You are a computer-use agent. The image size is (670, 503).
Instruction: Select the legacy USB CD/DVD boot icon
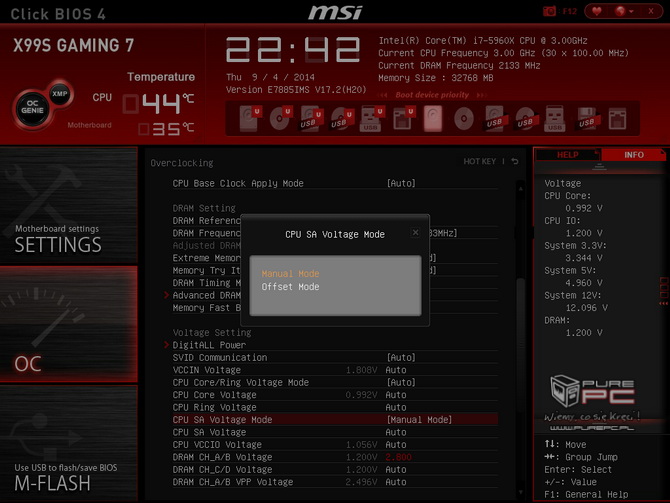tap(525, 118)
